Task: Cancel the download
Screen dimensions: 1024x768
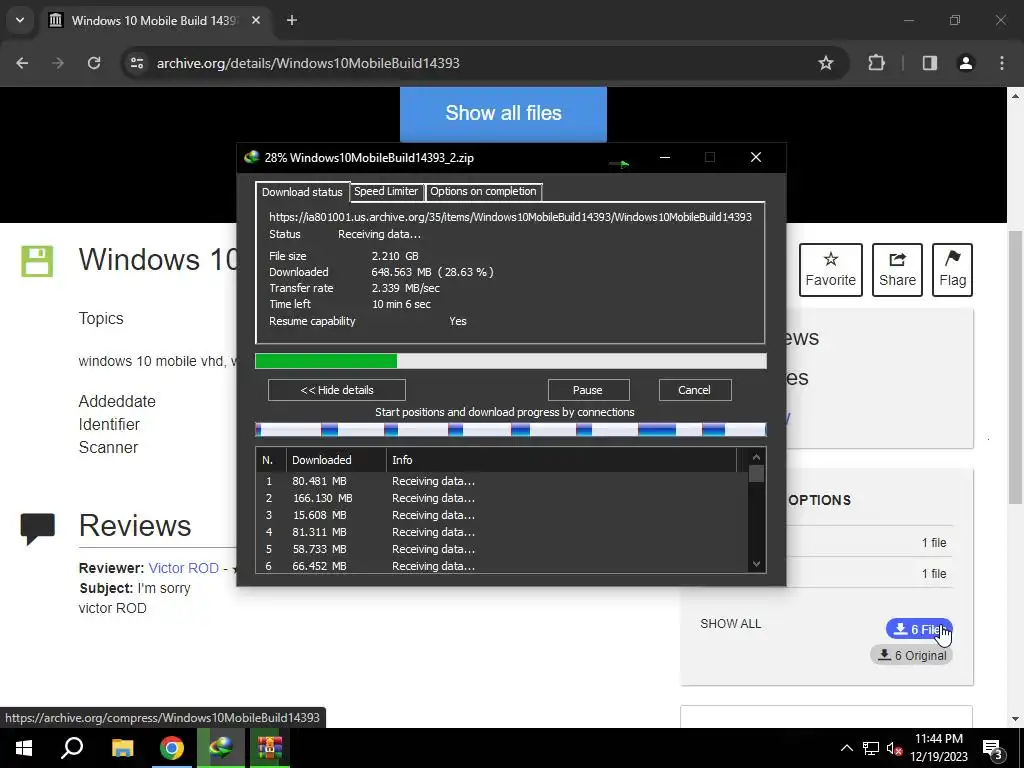Action: pos(694,390)
